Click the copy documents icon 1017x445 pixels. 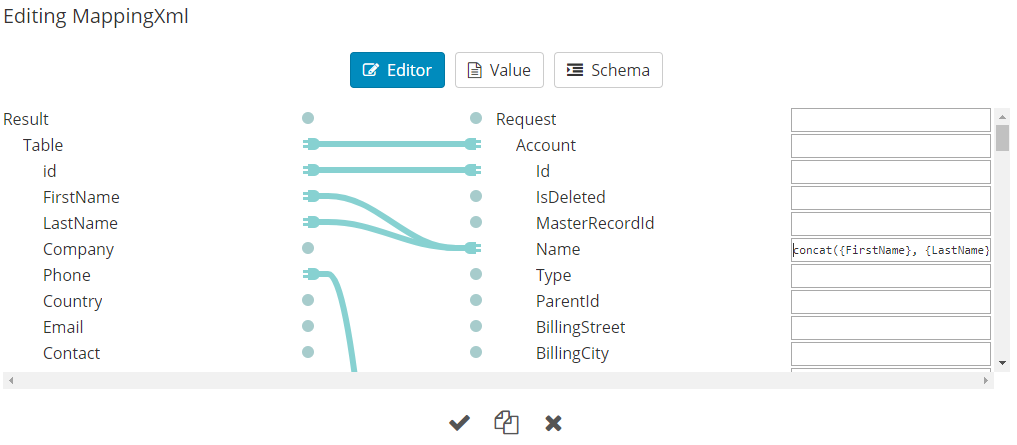click(507, 423)
